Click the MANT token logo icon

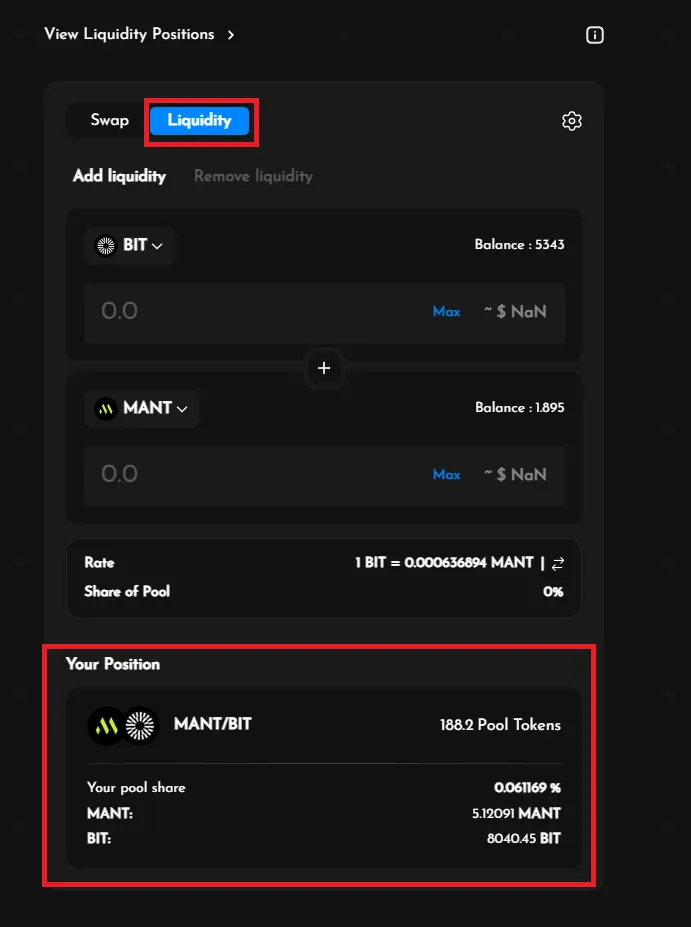106,408
